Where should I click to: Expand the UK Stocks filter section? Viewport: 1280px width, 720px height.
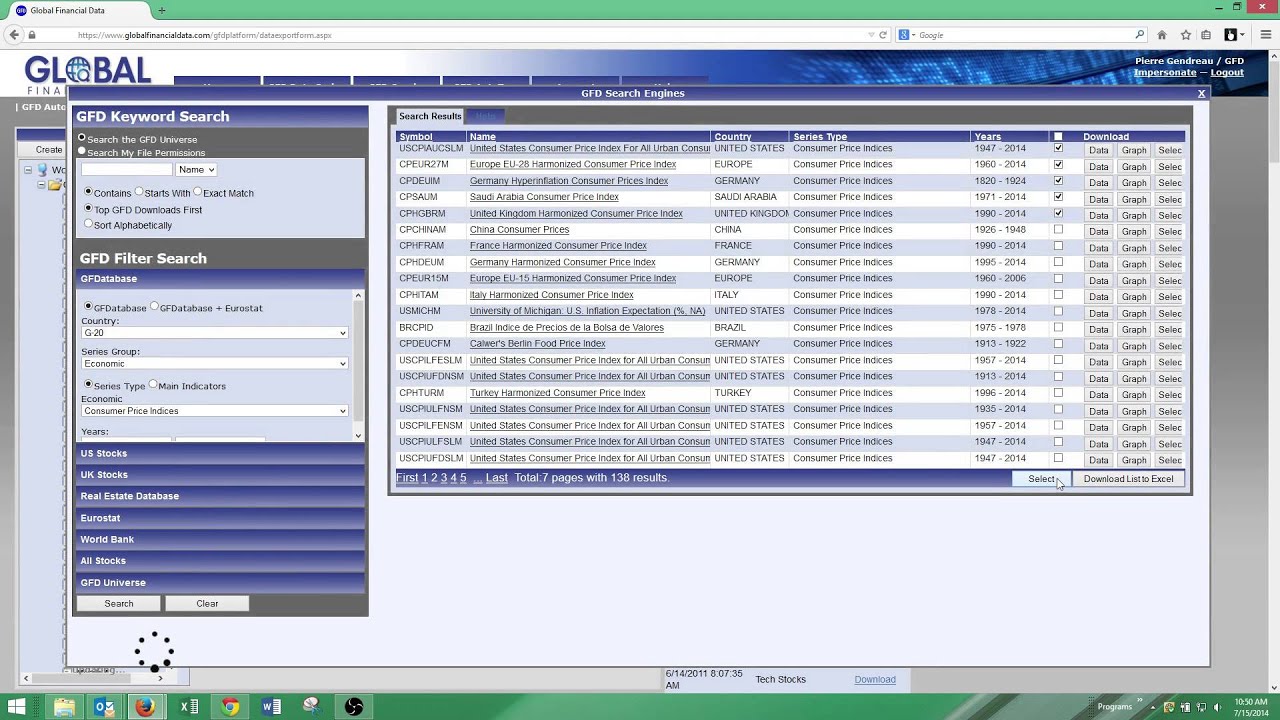click(221, 475)
